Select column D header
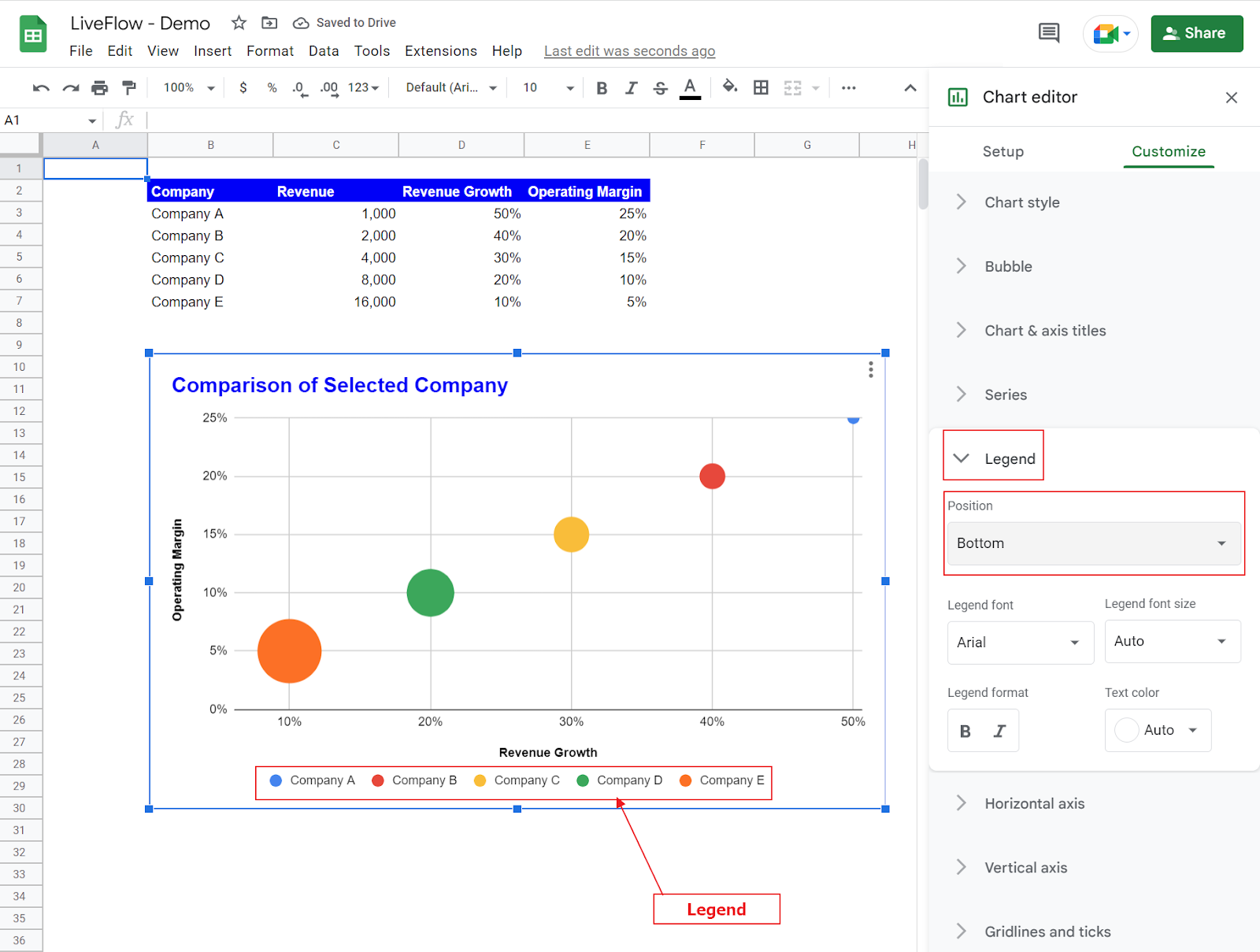Viewport: 1260px width, 952px height. click(461, 145)
